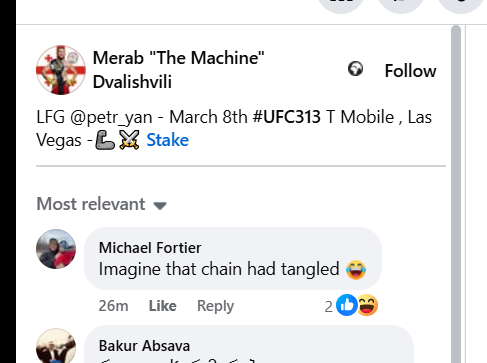Click the partially visible top-right round icon
Viewport: 487px width, 363px height.
461,3
